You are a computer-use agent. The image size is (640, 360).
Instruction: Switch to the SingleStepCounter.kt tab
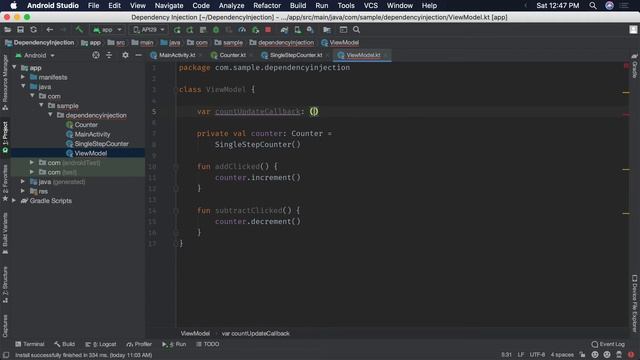[292, 55]
